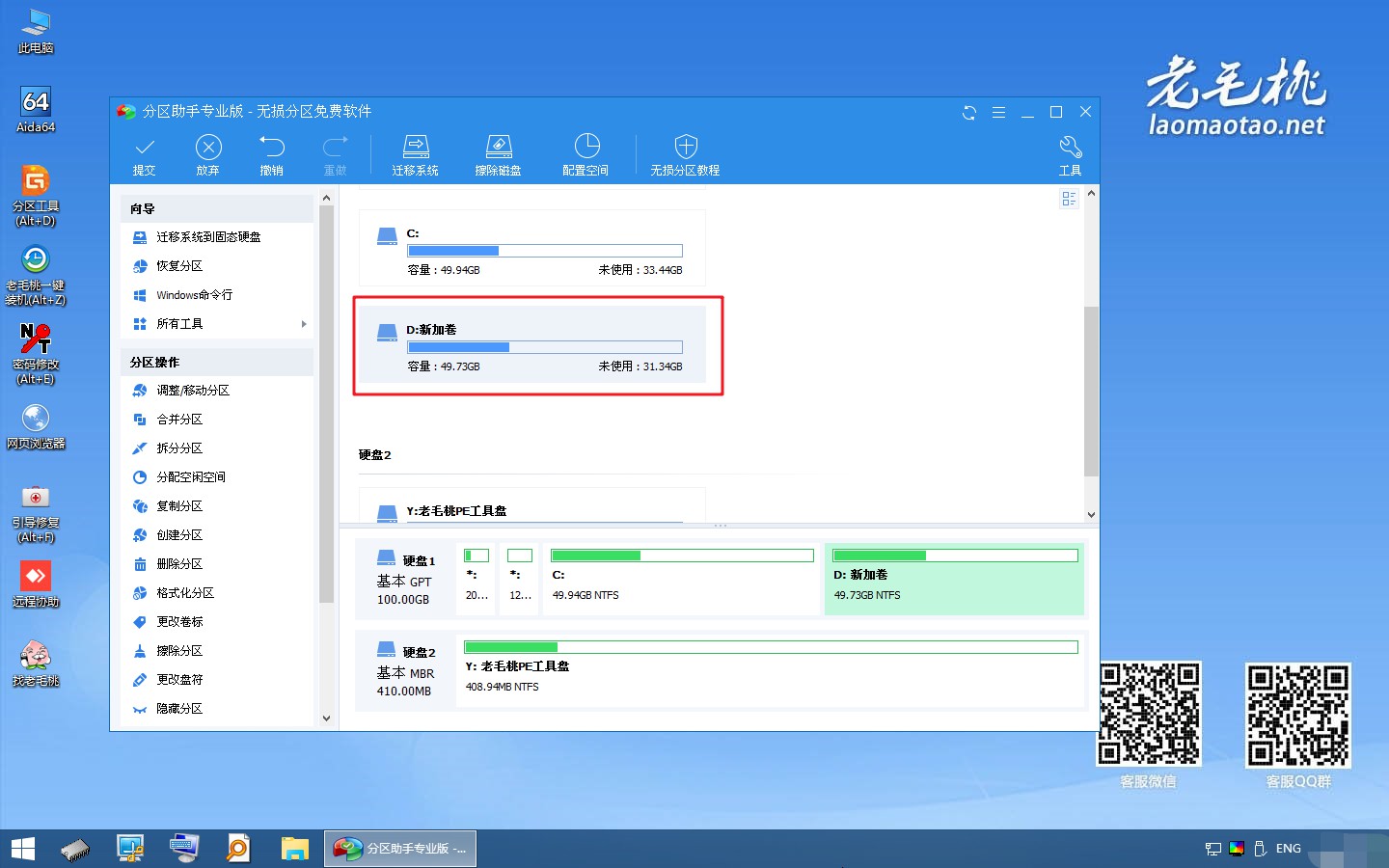This screenshot has width=1389, height=868.
Task: Open 分区工具 desktop icon
Action: (x=36, y=196)
